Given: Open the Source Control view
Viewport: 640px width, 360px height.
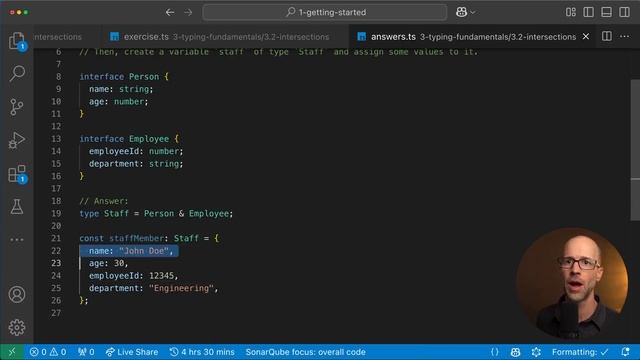Looking at the screenshot, I should coord(17,107).
